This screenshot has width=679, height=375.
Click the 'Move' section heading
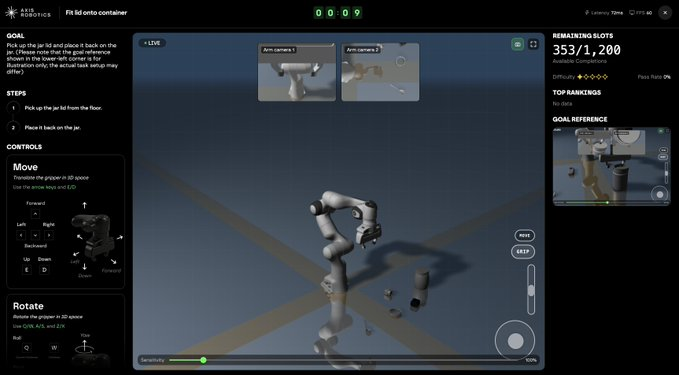pyautogui.click(x=25, y=167)
